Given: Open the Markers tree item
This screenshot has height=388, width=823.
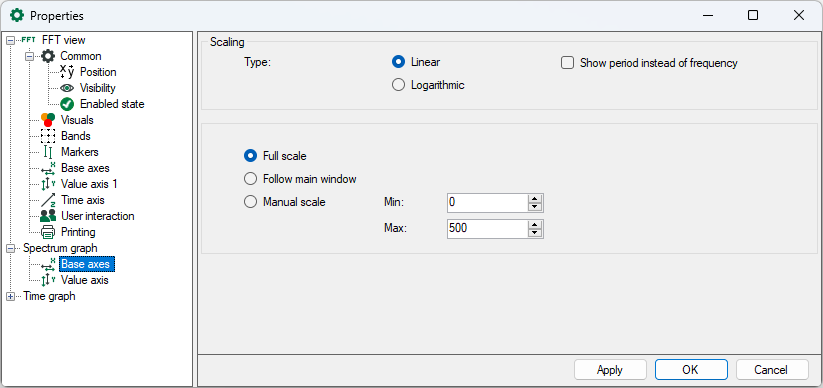Looking at the screenshot, I should pos(79,152).
